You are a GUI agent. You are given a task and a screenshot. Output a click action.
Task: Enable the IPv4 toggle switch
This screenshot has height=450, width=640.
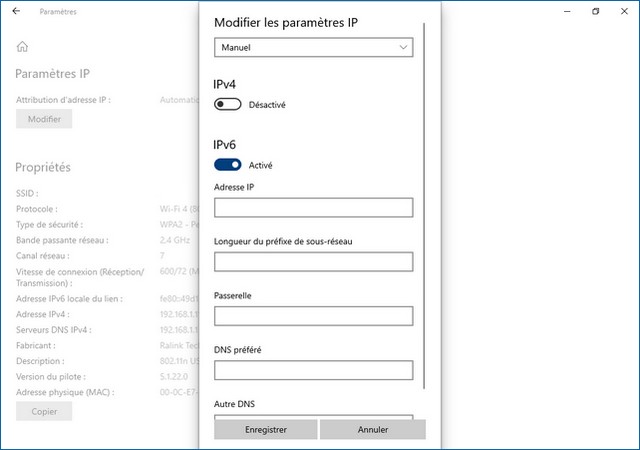click(x=228, y=104)
